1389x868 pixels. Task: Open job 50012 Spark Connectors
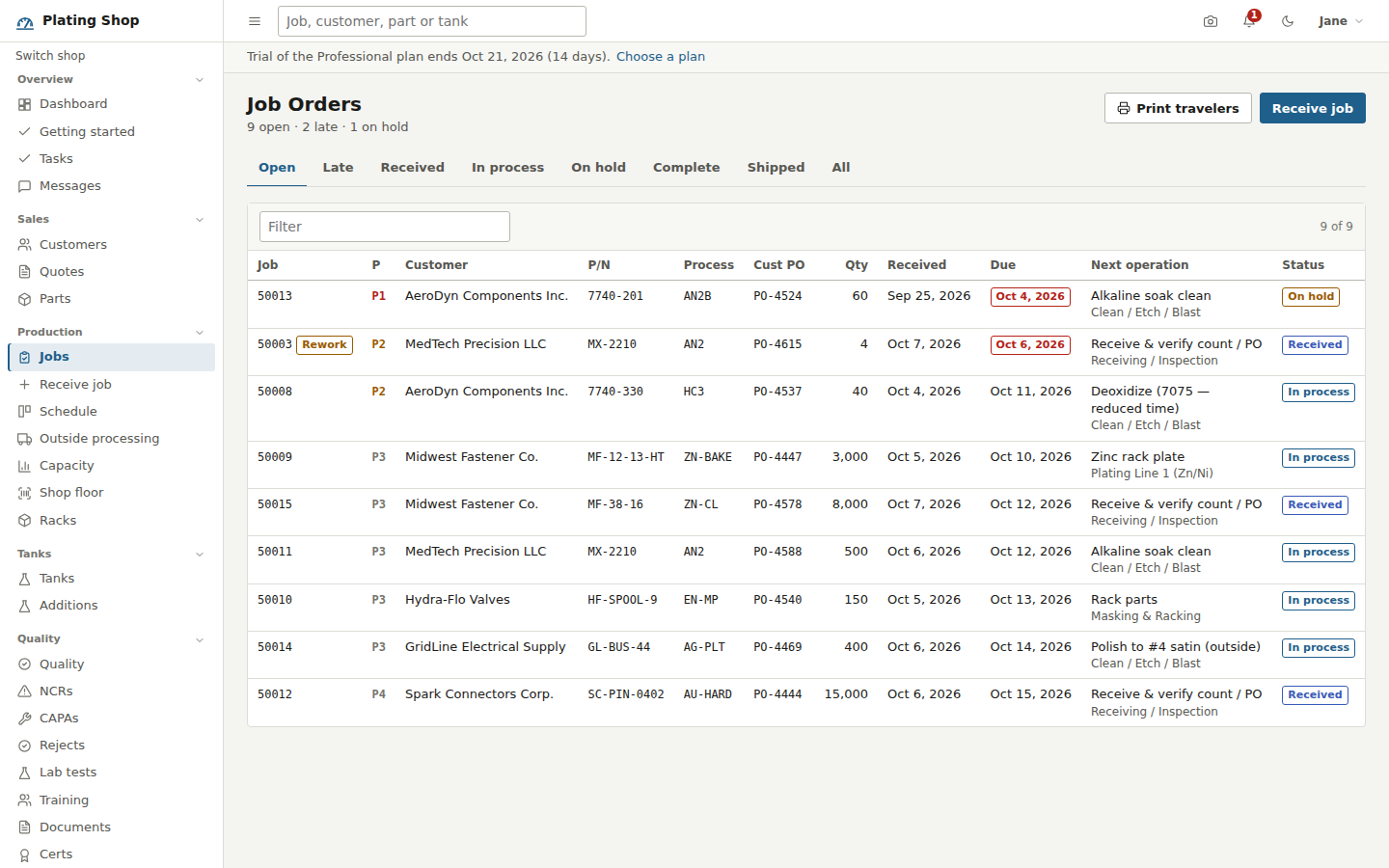pos(805,703)
